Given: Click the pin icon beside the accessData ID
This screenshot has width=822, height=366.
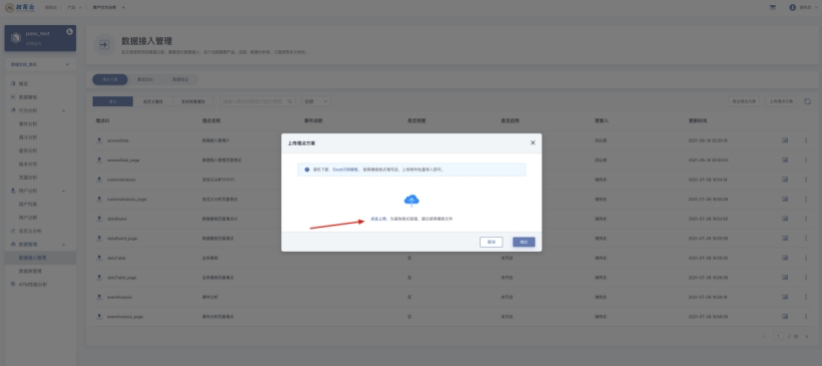Looking at the screenshot, I should [99, 141].
